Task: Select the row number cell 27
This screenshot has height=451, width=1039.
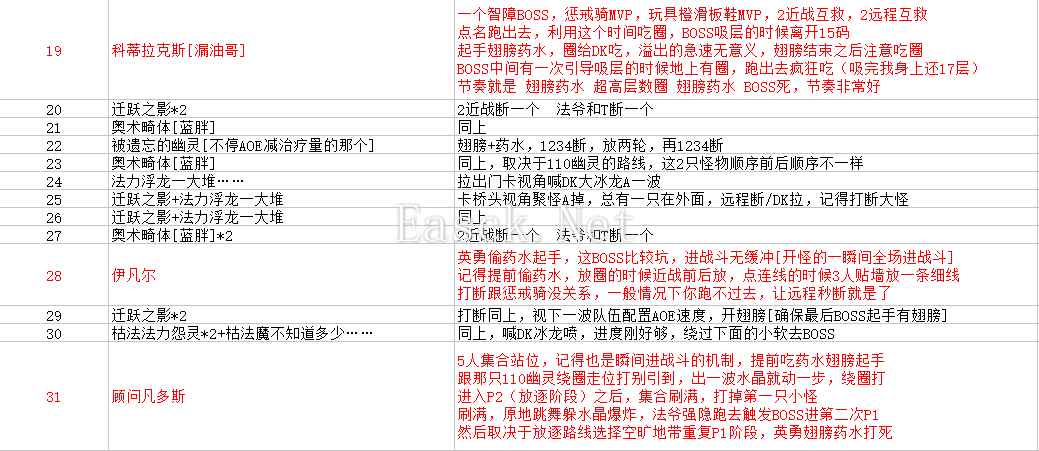Action: pos(53,235)
